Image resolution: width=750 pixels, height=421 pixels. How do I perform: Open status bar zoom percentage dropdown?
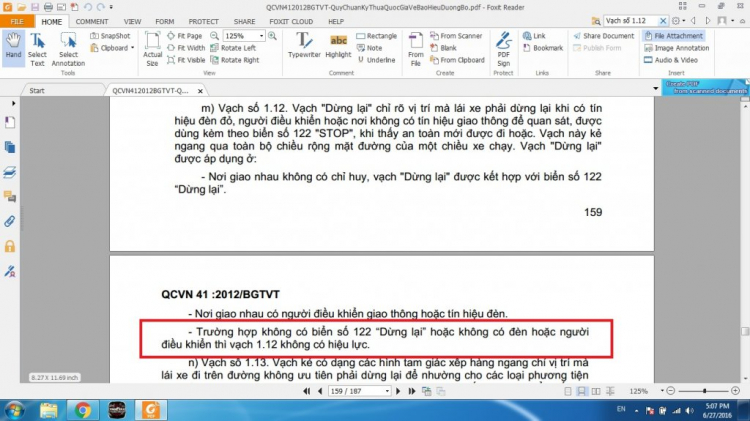pyautogui.click(x=662, y=391)
